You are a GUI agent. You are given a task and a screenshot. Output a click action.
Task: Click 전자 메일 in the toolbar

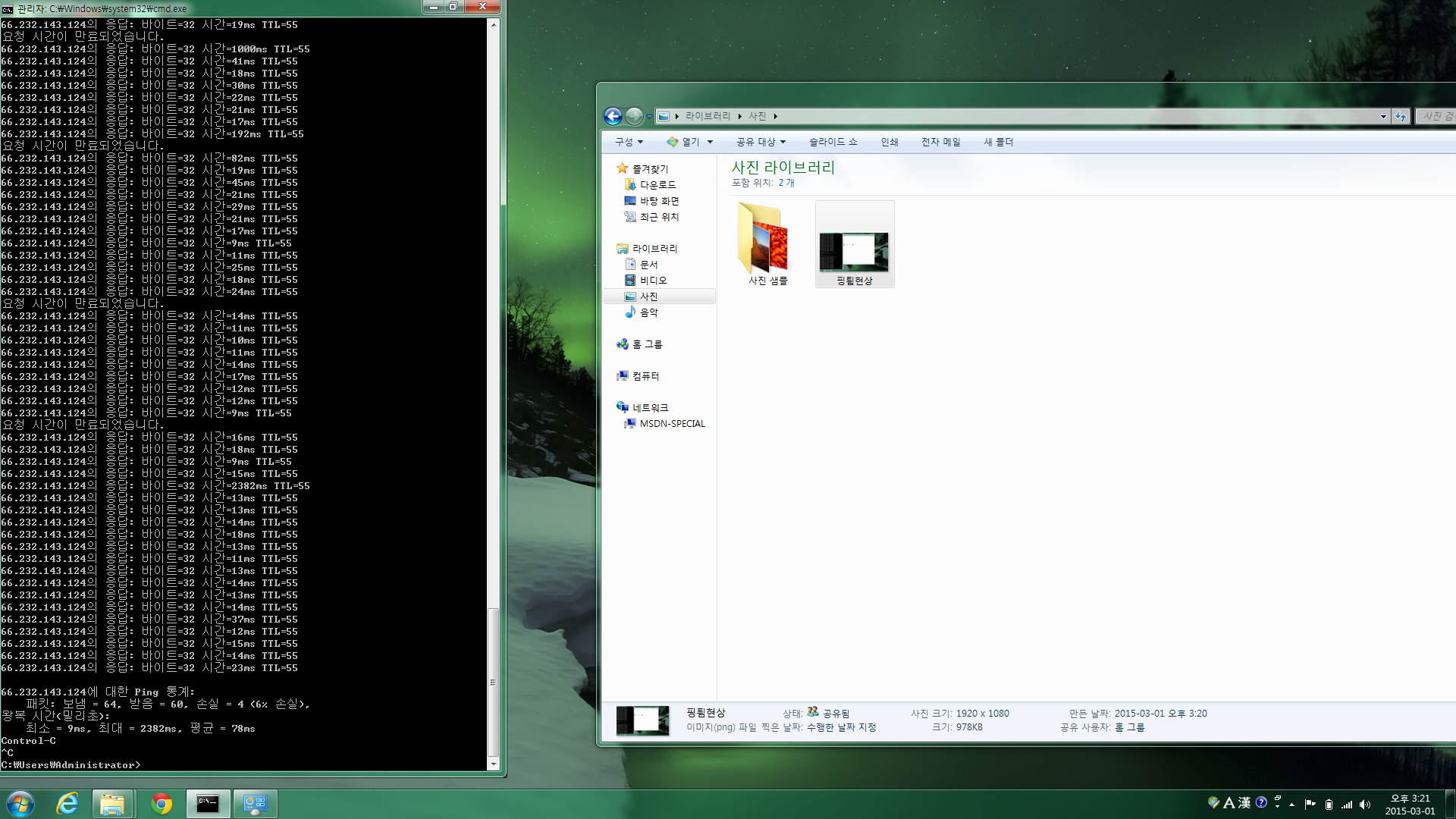click(x=940, y=142)
